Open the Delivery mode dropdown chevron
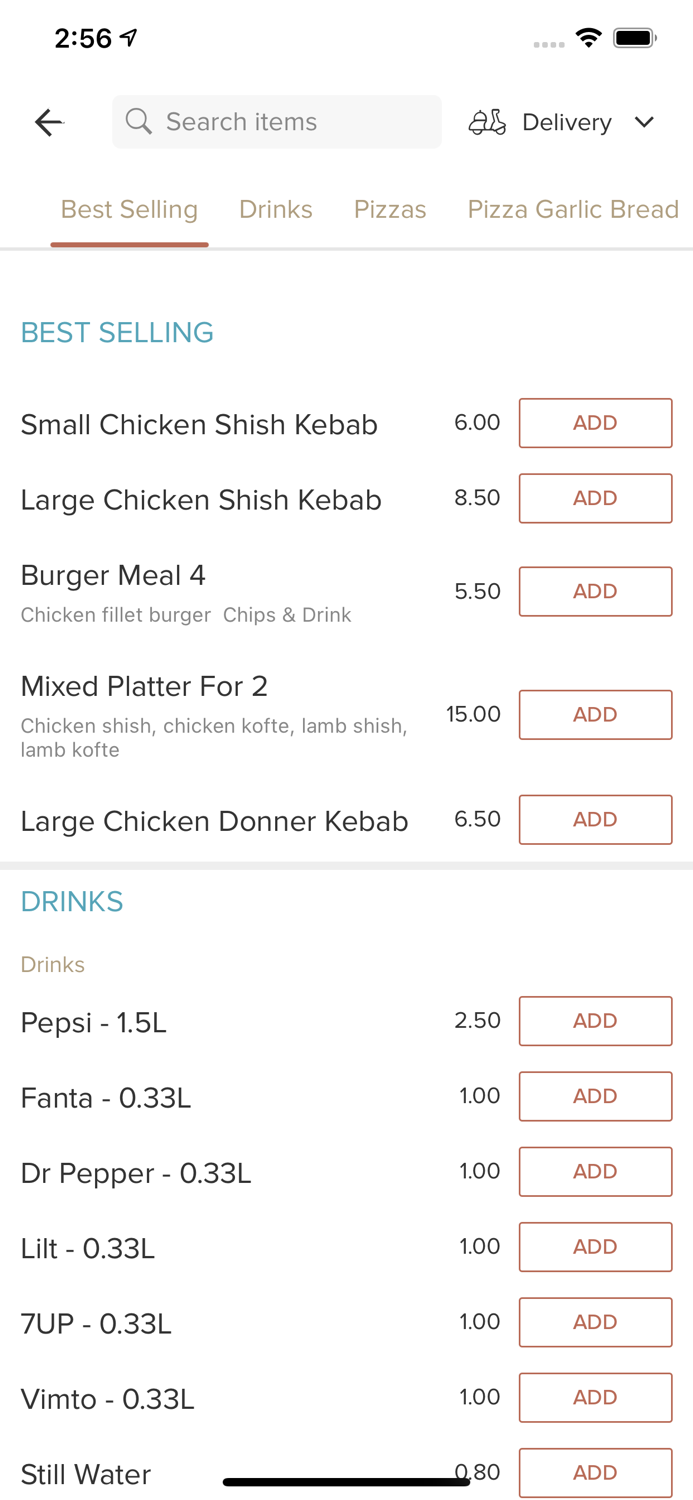 click(645, 122)
